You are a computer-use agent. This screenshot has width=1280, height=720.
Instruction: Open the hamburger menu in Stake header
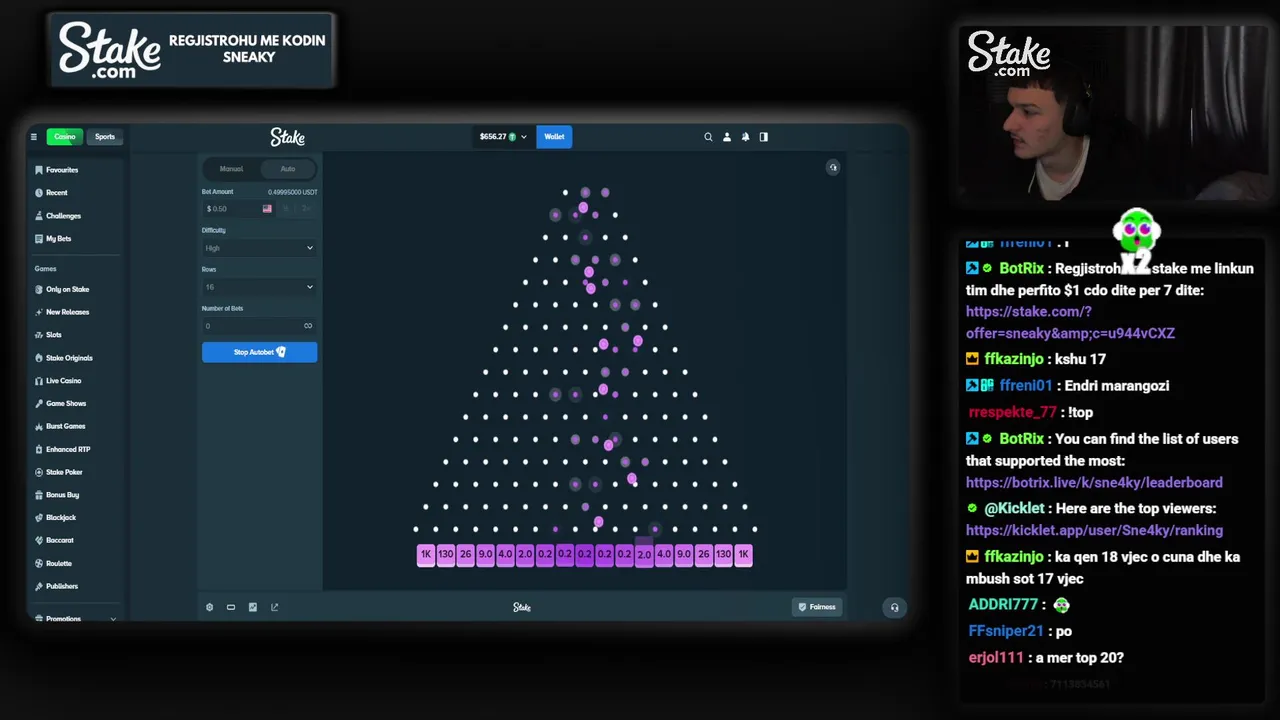coord(33,137)
